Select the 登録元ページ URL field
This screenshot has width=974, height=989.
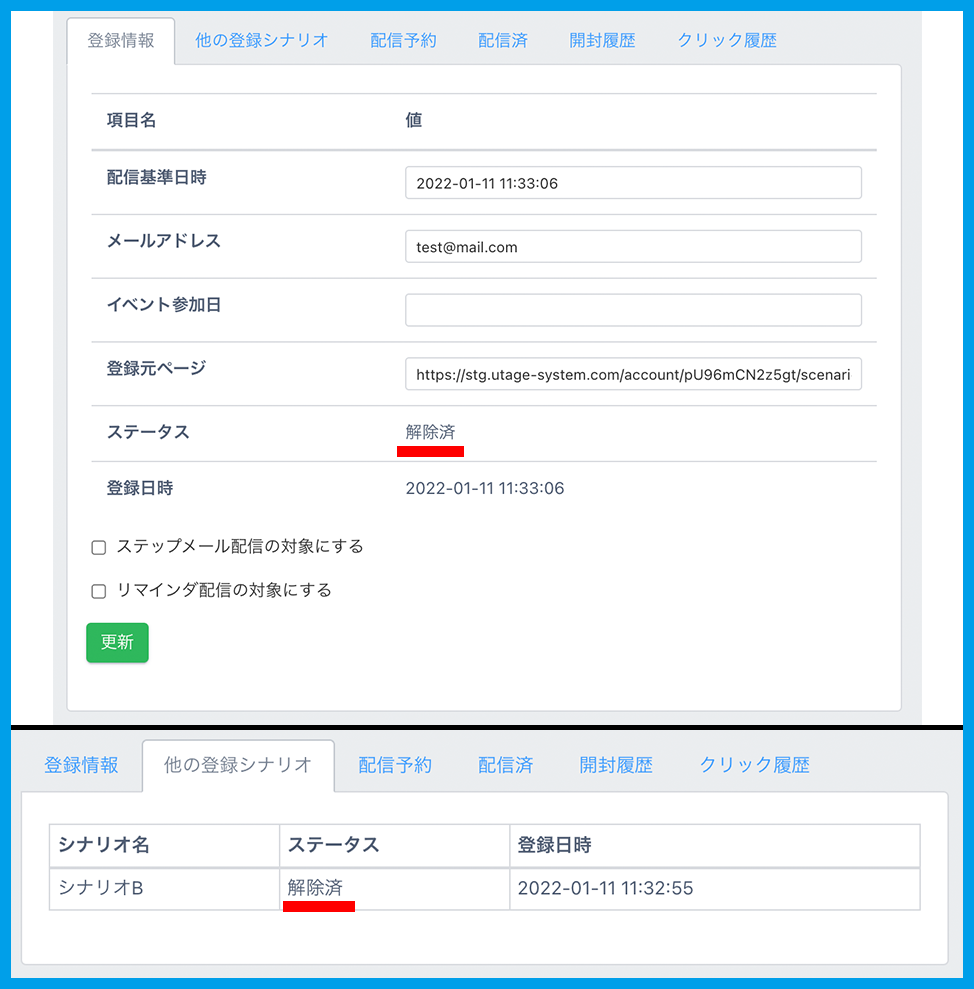pos(633,374)
